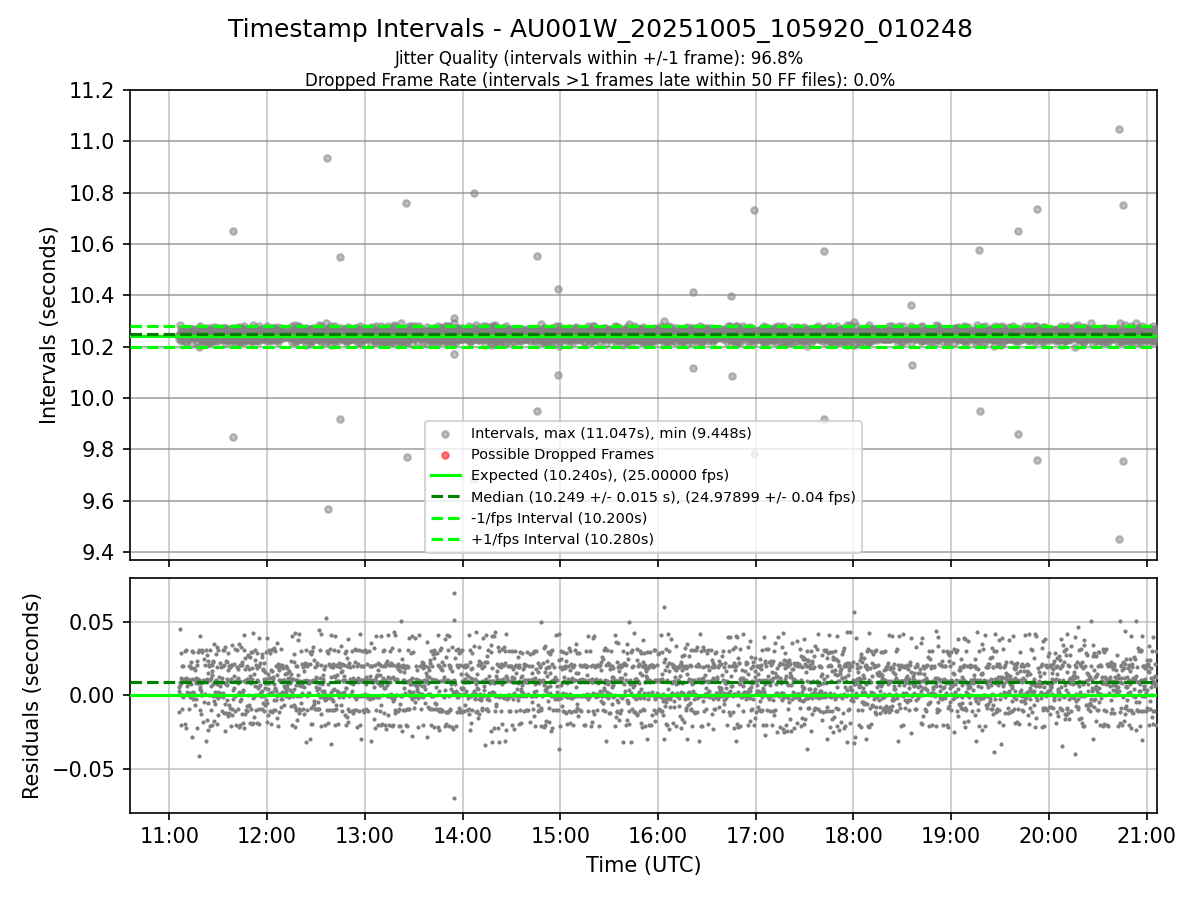The height and width of the screenshot is (900, 1200).
Task: Click the 14:00 tick label on the time axis
Action: click(x=462, y=834)
